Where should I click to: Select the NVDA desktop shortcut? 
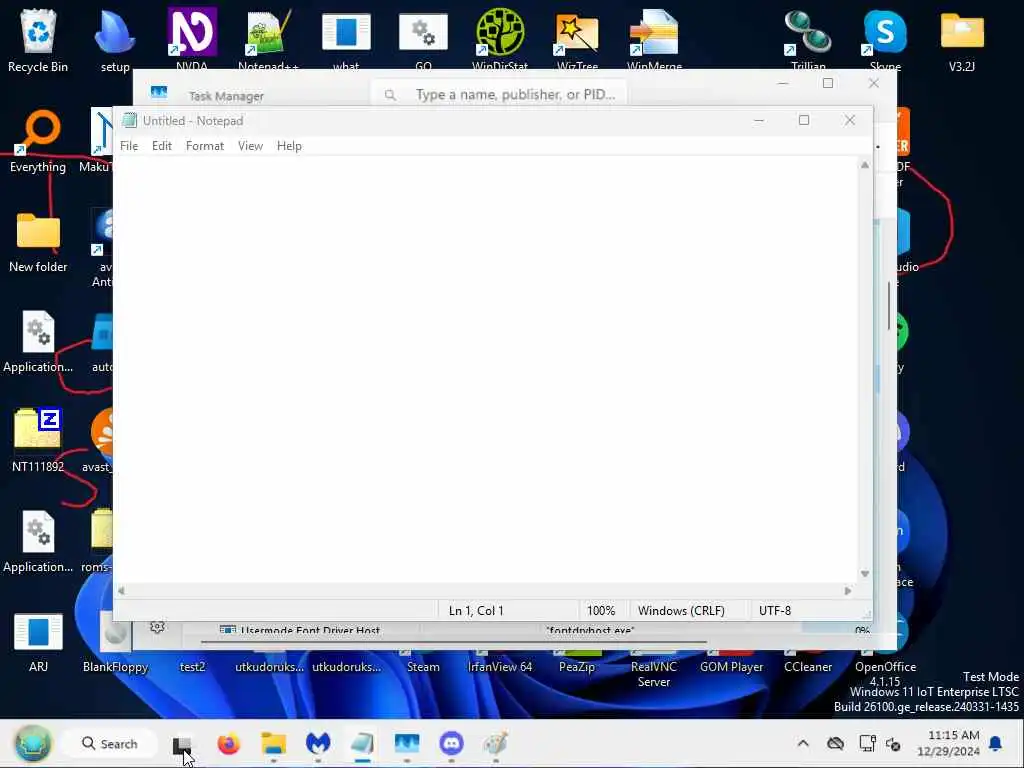point(192,39)
